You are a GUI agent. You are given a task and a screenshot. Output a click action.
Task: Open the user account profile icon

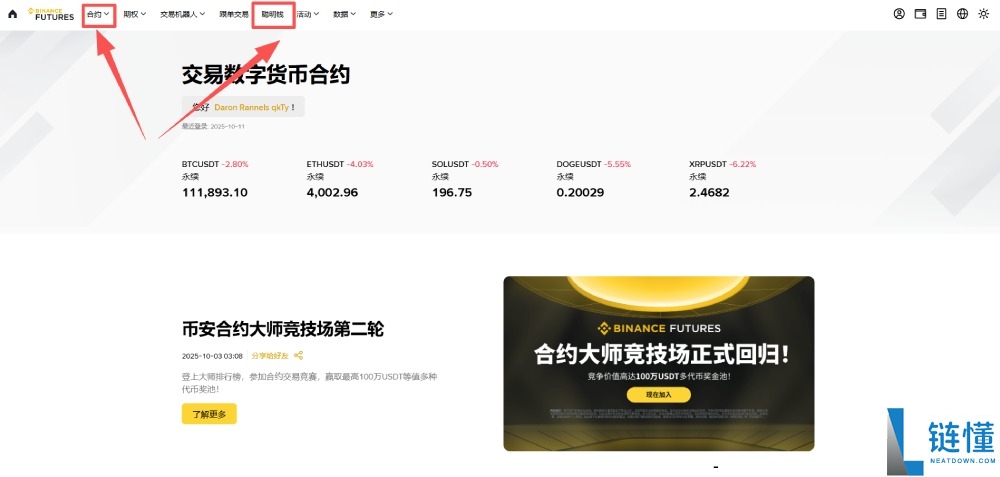click(899, 13)
